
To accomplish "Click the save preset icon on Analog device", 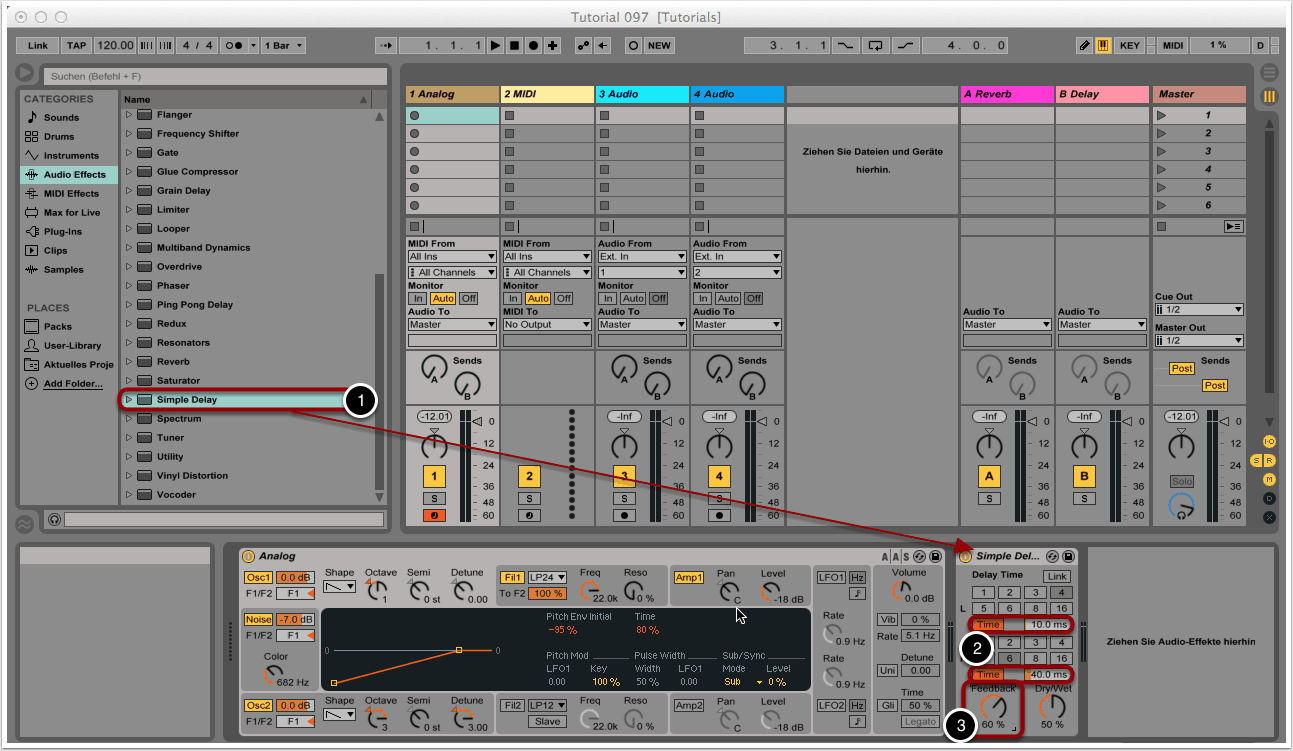I will (935, 556).
